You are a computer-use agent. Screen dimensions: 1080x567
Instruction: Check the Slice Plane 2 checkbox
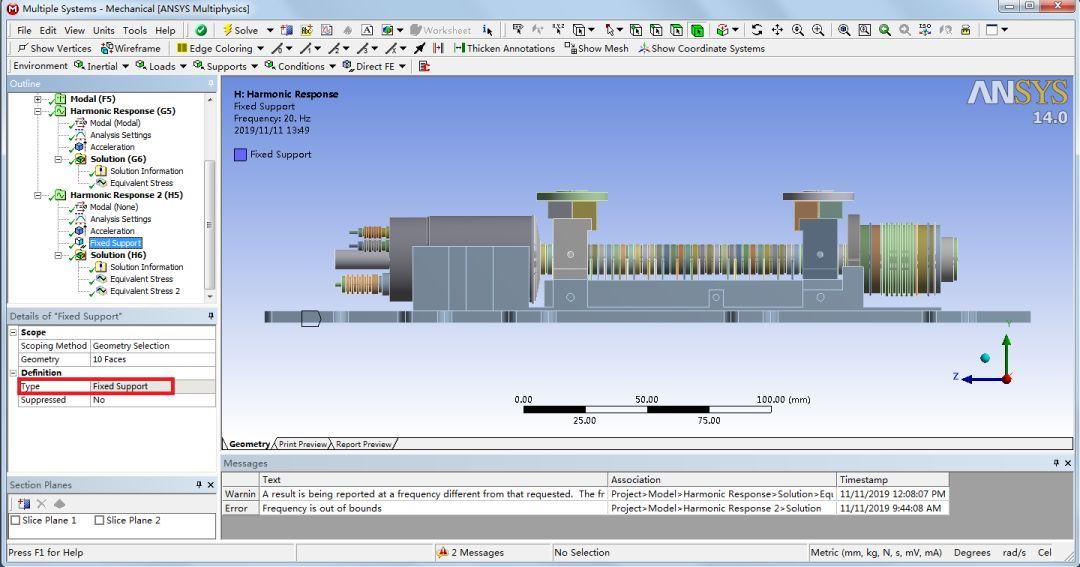click(x=99, y=520)
